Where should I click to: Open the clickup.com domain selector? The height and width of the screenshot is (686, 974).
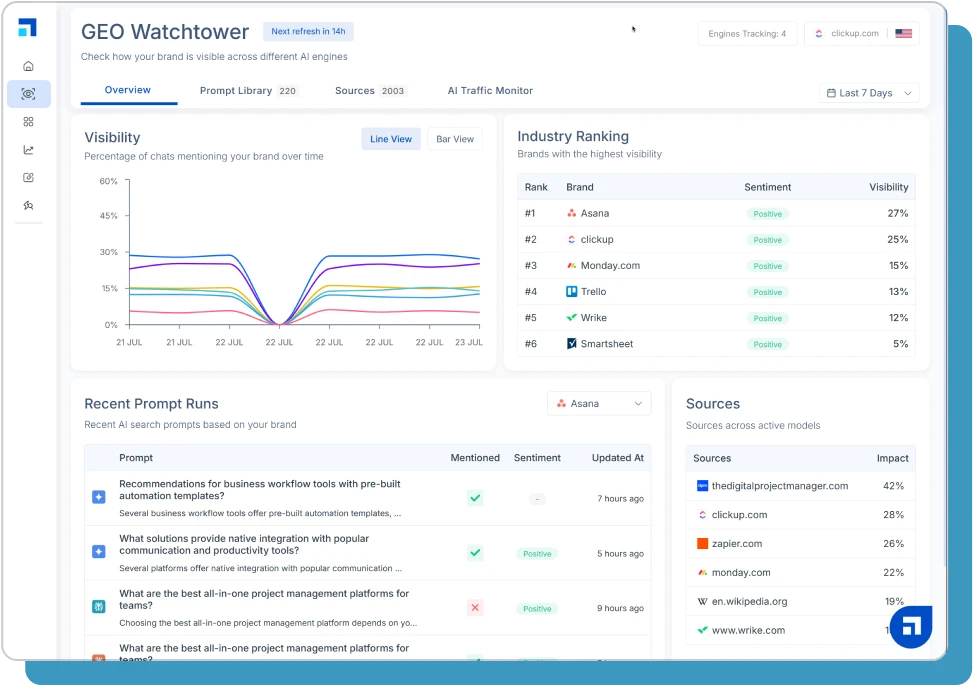(x=862, y=34)
